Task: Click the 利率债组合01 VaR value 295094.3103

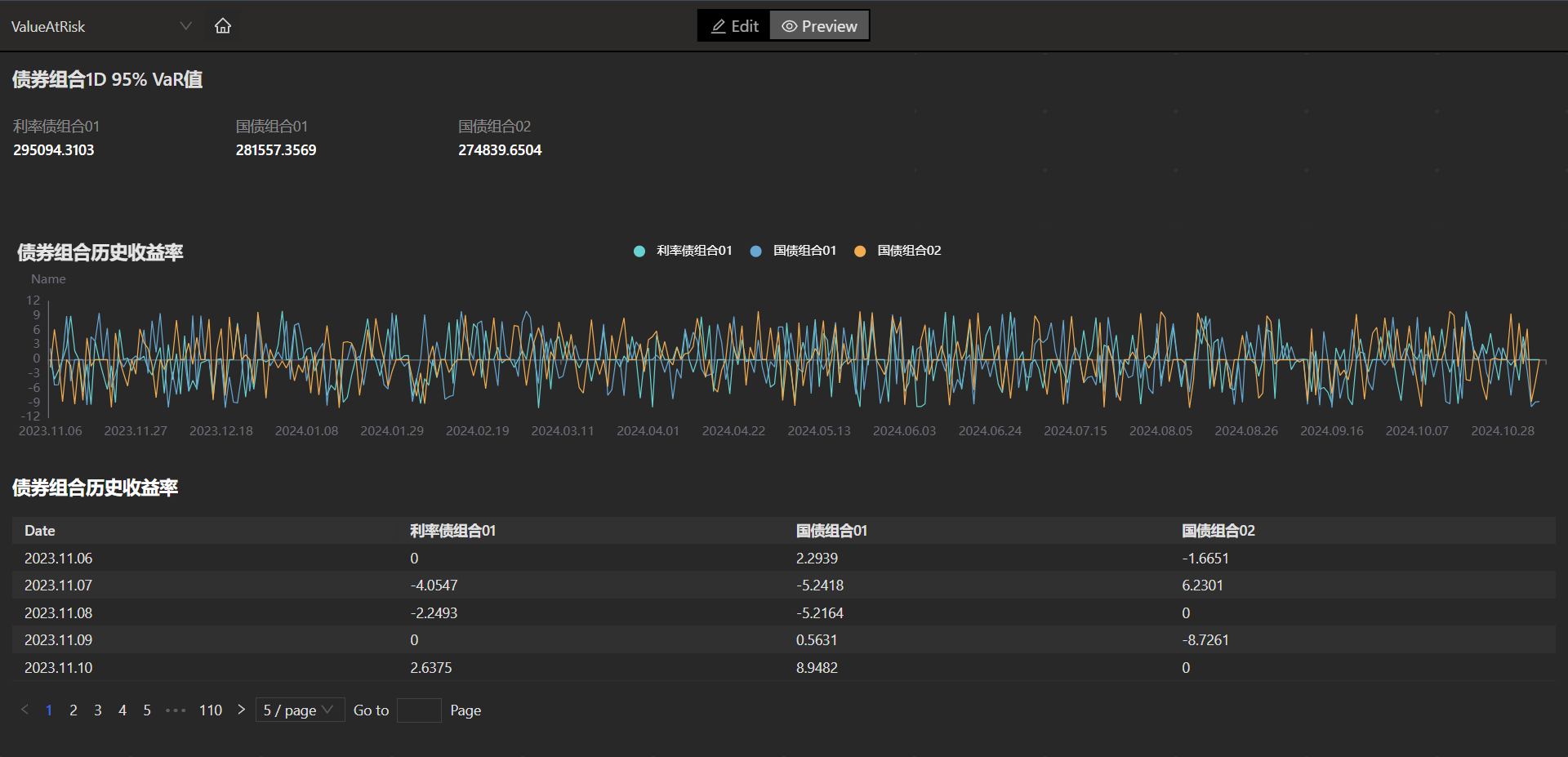Action: (54, 150)
